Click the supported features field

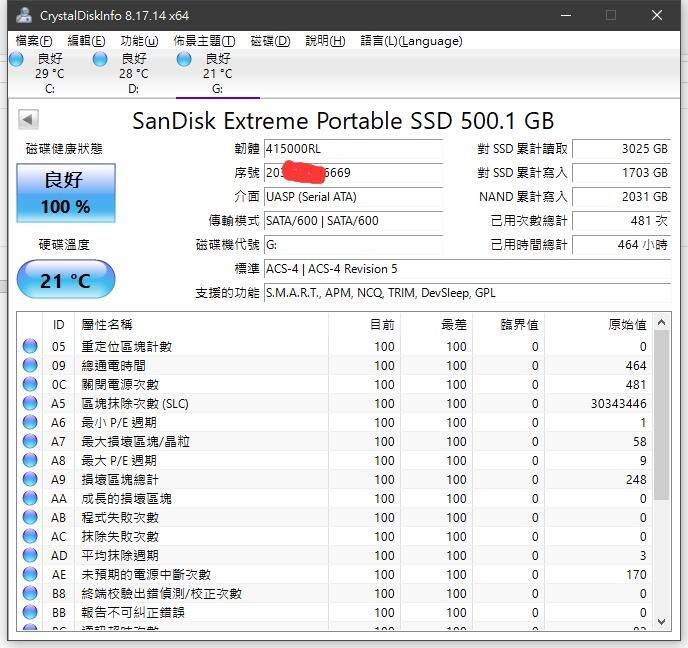[468, 293]
